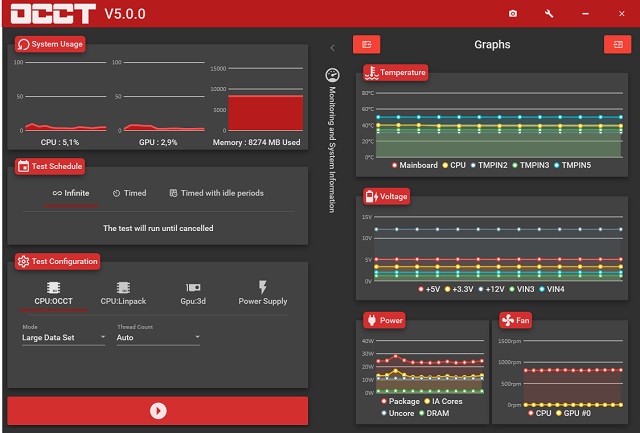Toggle +12V series in Voltage legend
The image size is (640, 433).
click(x=491, y=289)
